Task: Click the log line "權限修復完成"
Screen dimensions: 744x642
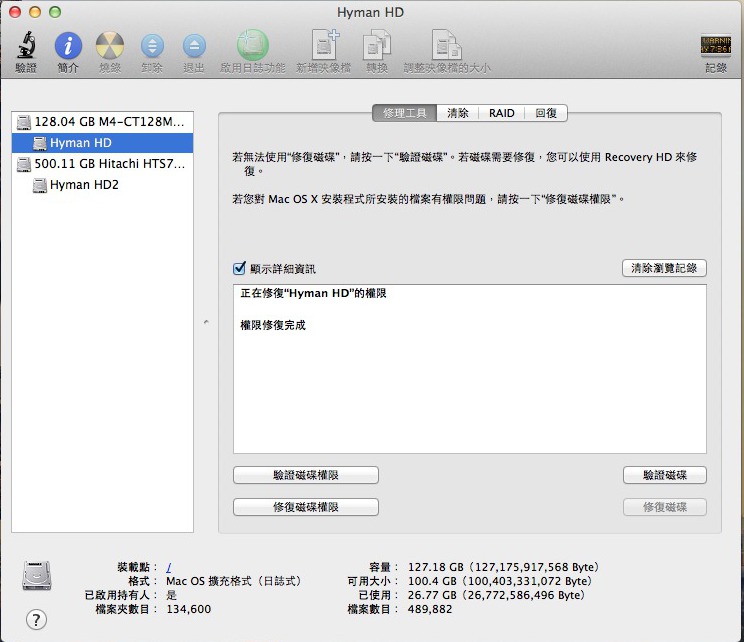Action: 273,325
